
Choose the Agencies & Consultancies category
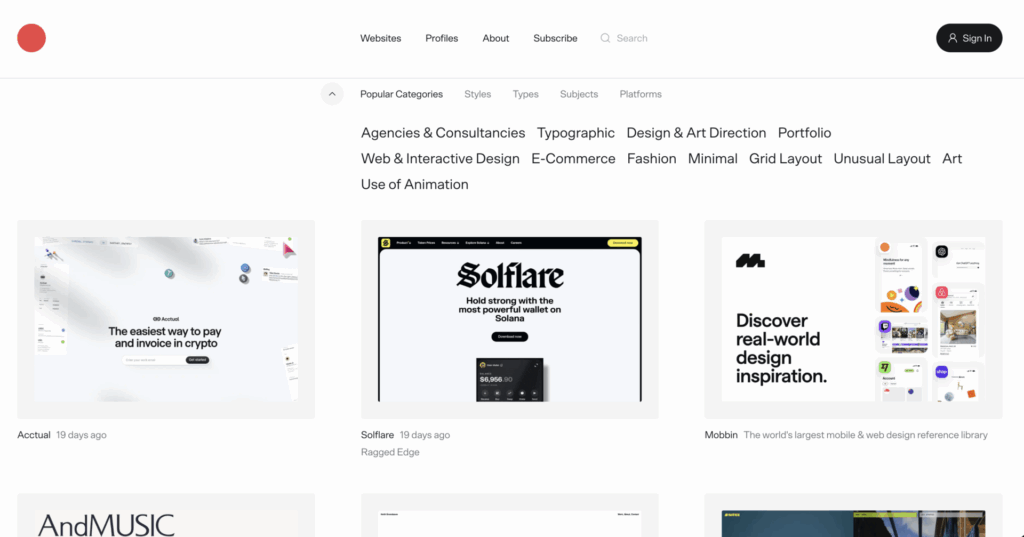pyautogui.click(x=443, y=133)
